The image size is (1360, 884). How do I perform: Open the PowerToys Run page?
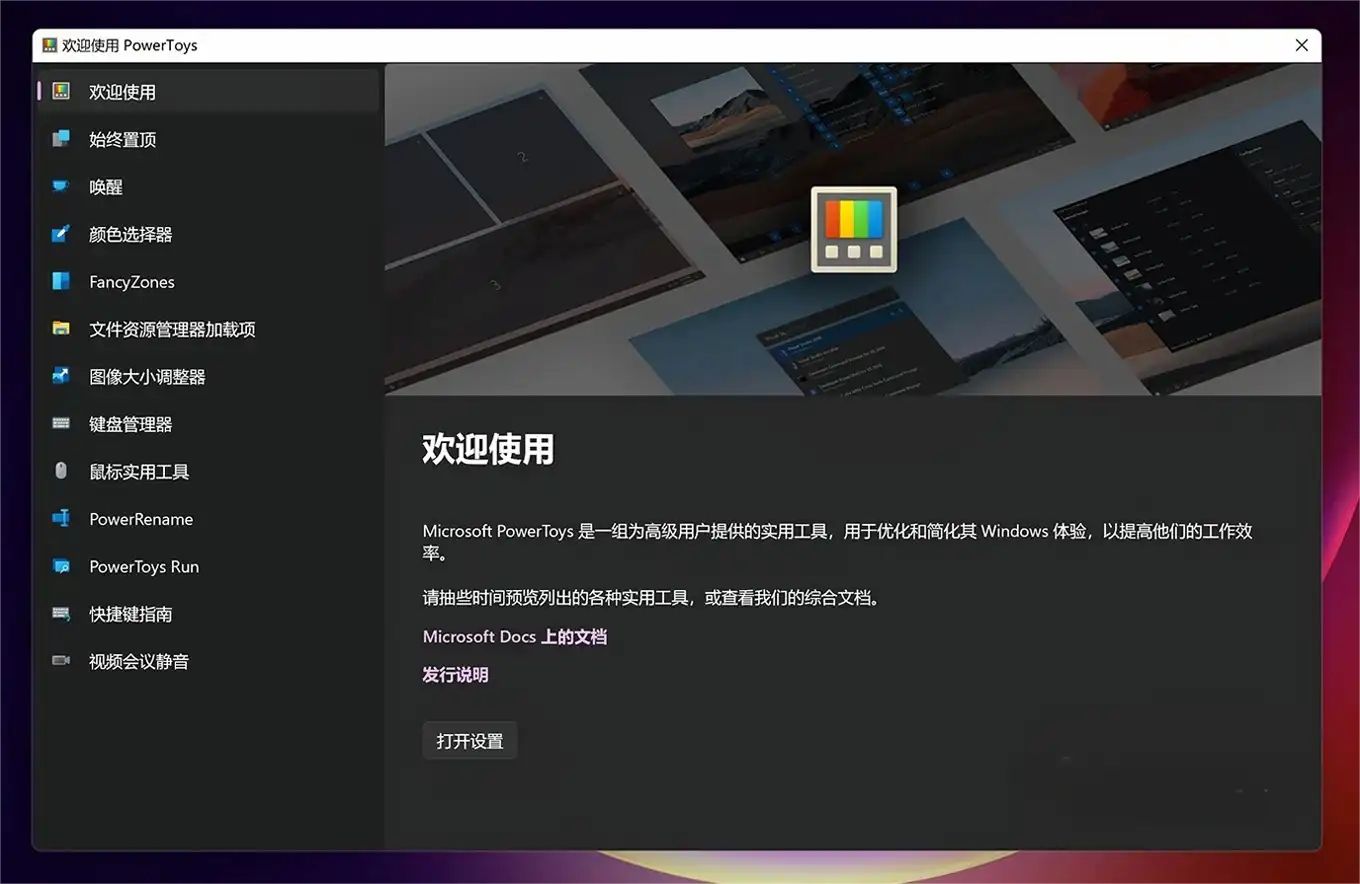tap(208, 567)
